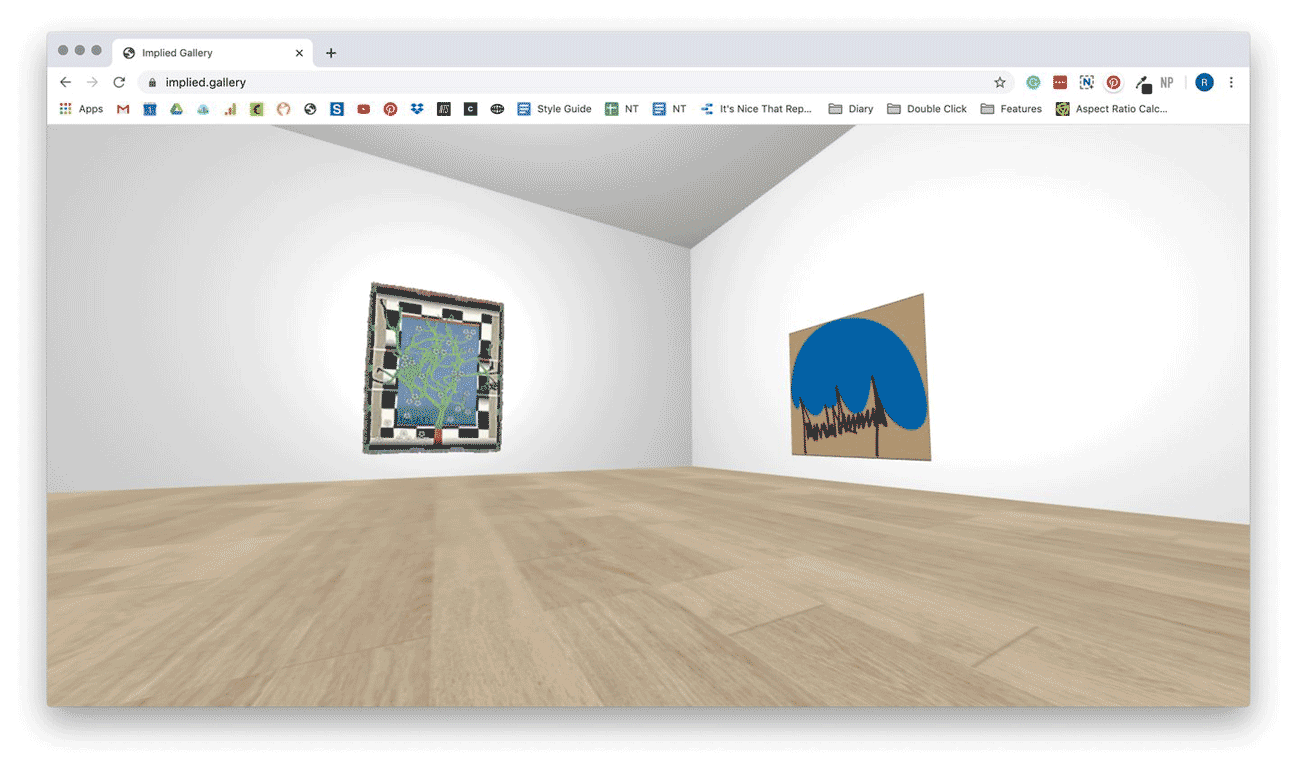The image size is (1296, 768).
Task: View site security lock information
Action: 152,83
